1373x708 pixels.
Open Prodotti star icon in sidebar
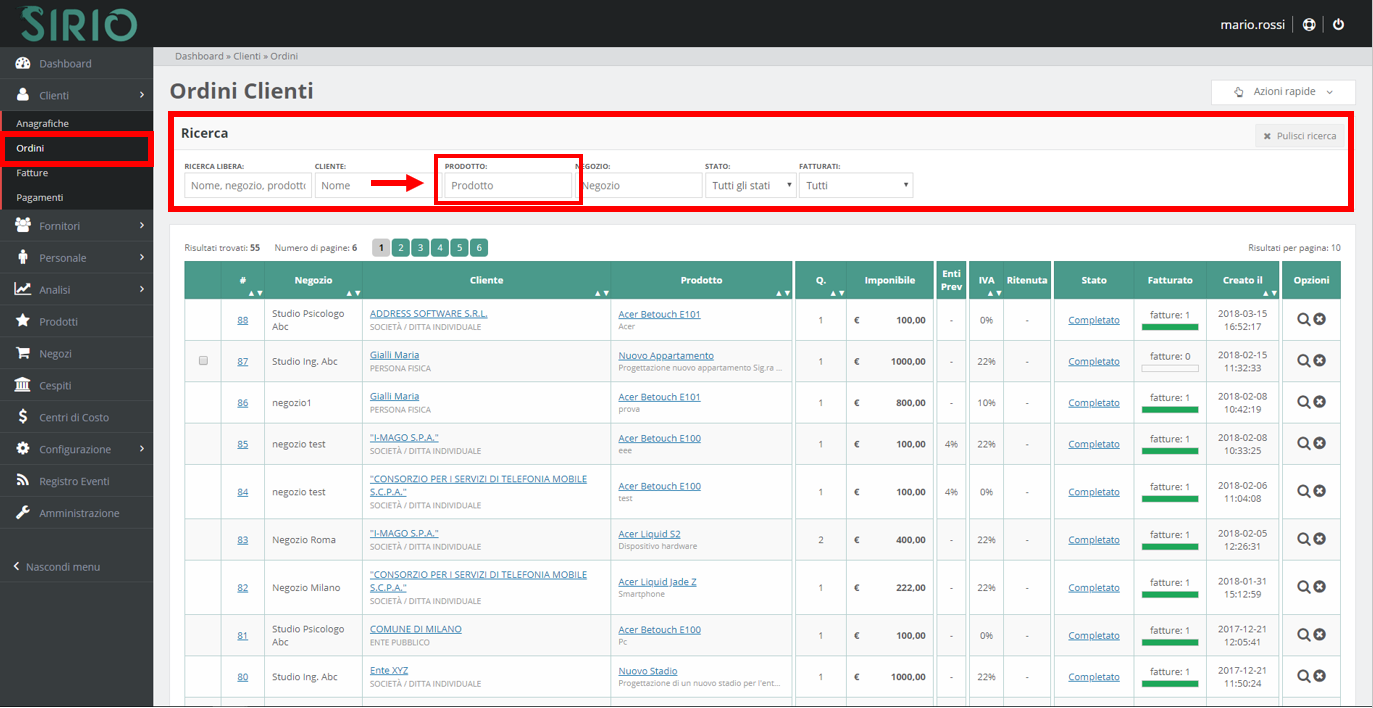click(22, 321)
